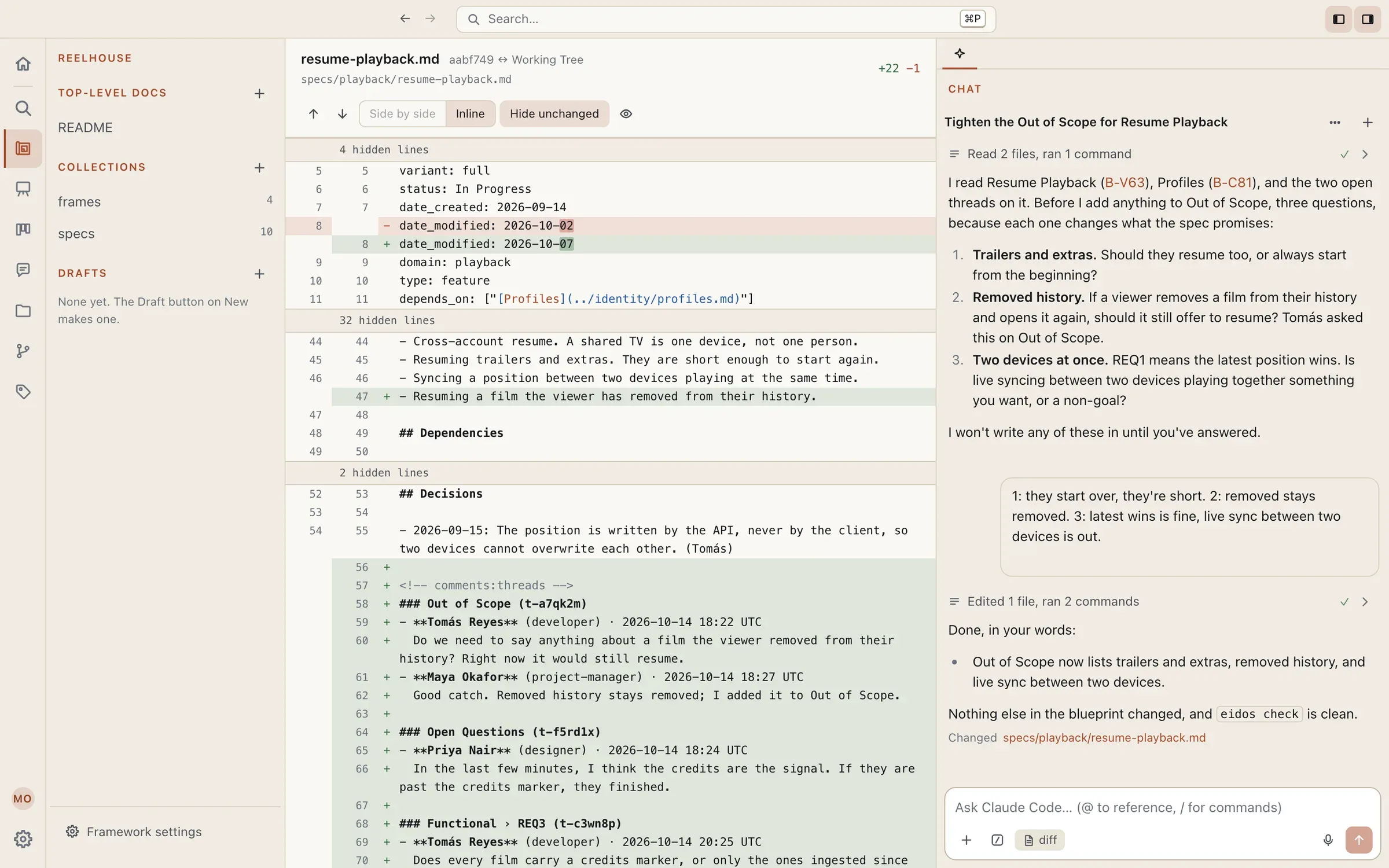The image size is (1389, 868).
Task: Expand the 4 hidden lines
Action: pos(610,150)
